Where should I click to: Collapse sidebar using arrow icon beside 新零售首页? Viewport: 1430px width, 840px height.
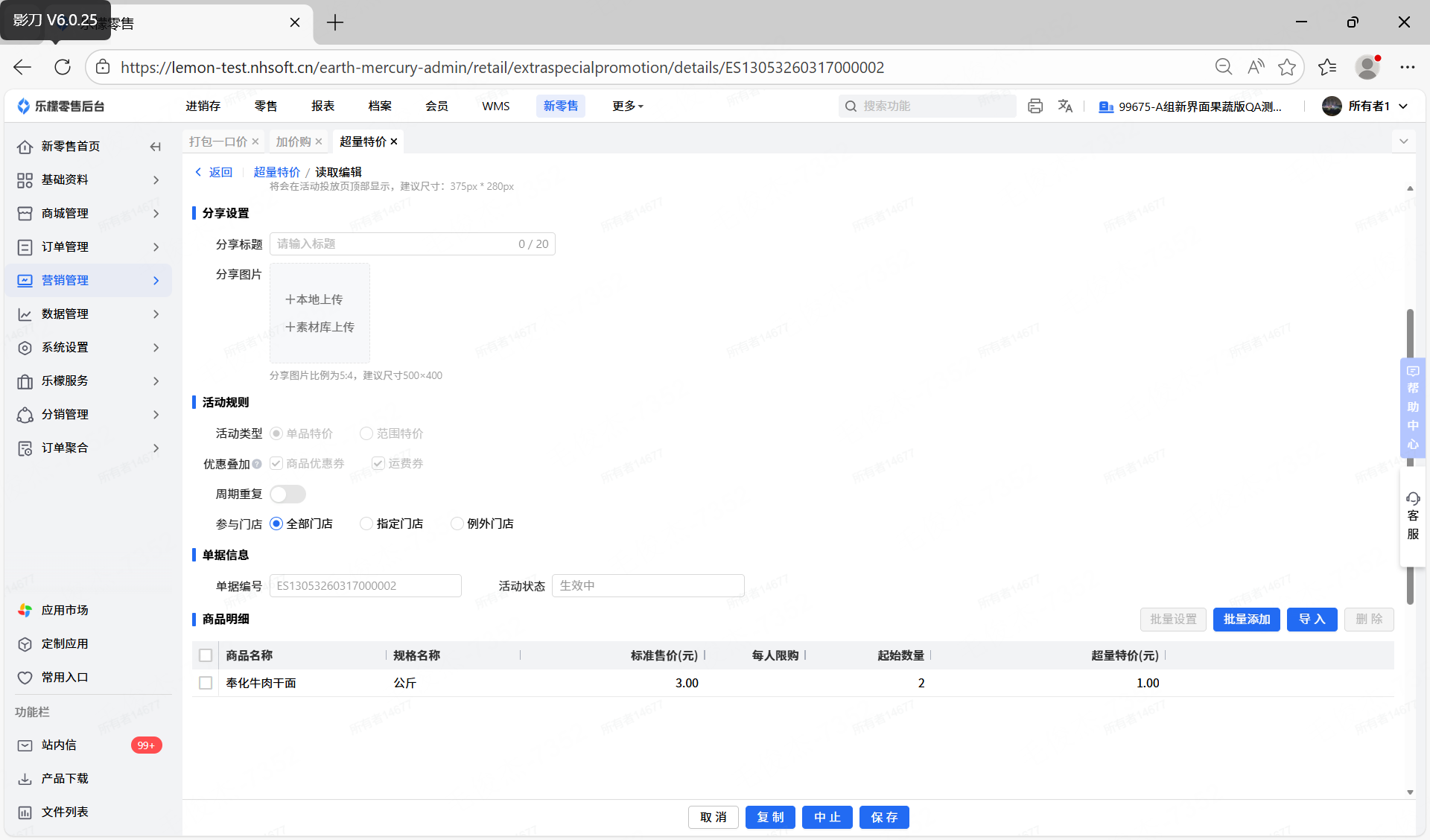coord(155,147)
